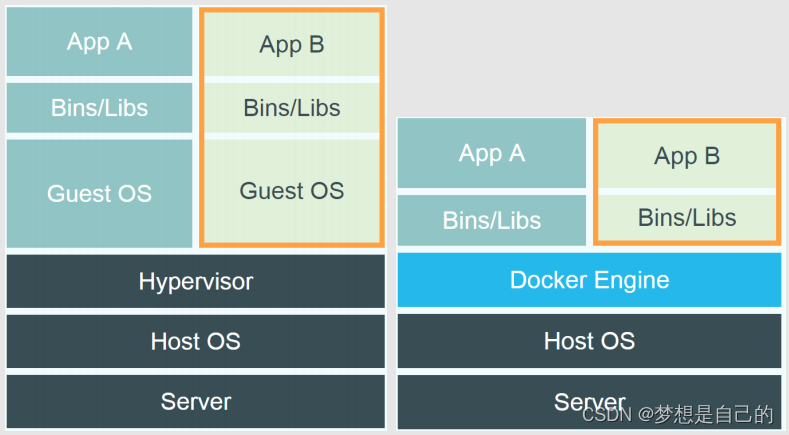Select Bins/Libs under App B in VM diagram
789x435 pixels.
292,108
